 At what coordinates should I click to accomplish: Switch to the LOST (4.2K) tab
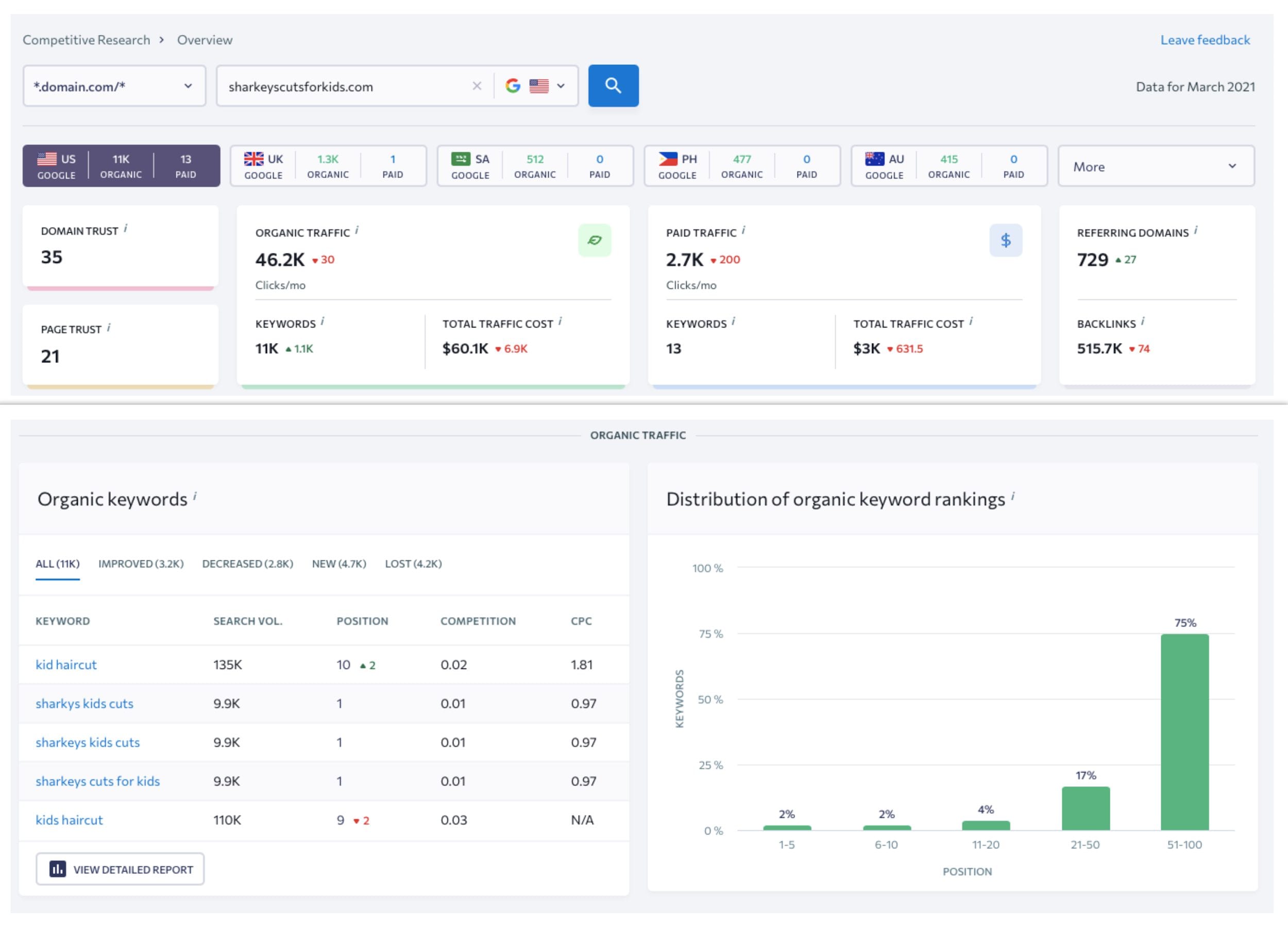pos(413,564)
